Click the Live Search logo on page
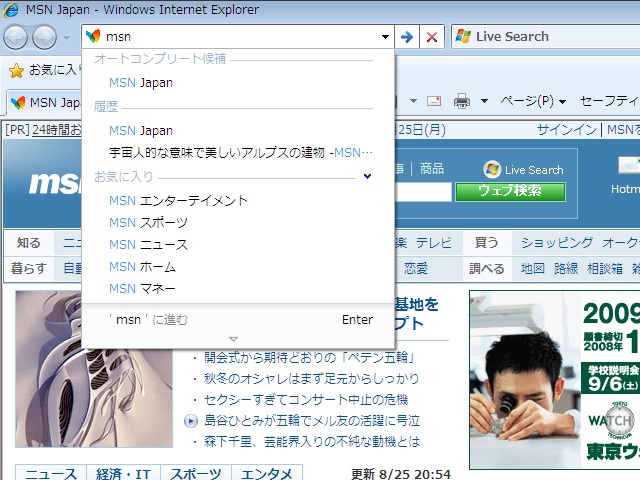The width and height of the screenshot is (640, 480). (523, 169)
